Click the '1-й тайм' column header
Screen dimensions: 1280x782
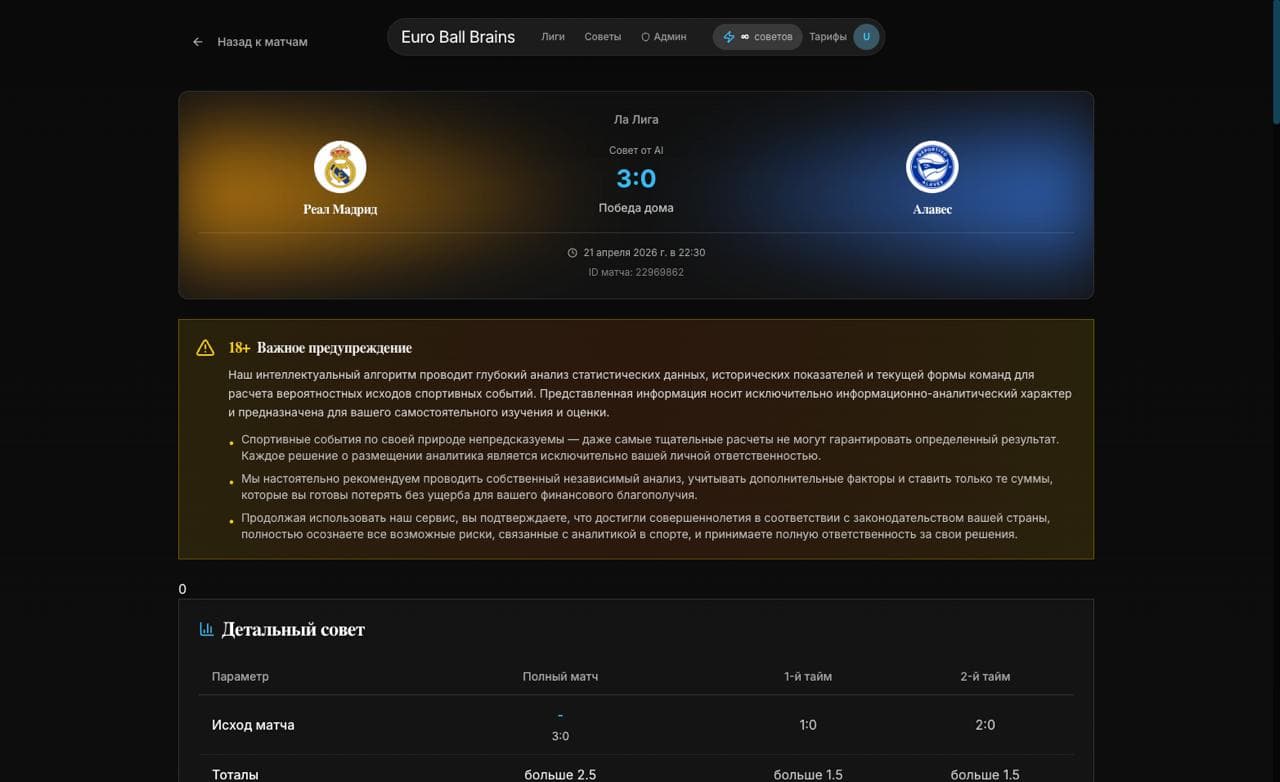pyautogui.click(x=808, y=676)
